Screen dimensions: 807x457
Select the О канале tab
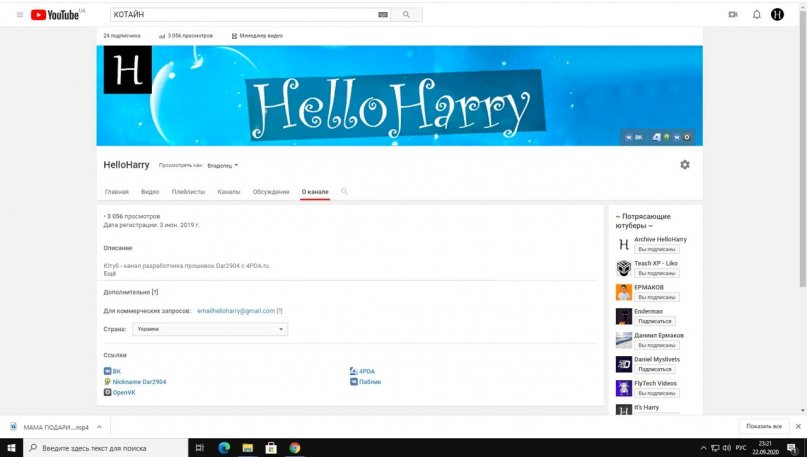[315, 192]
